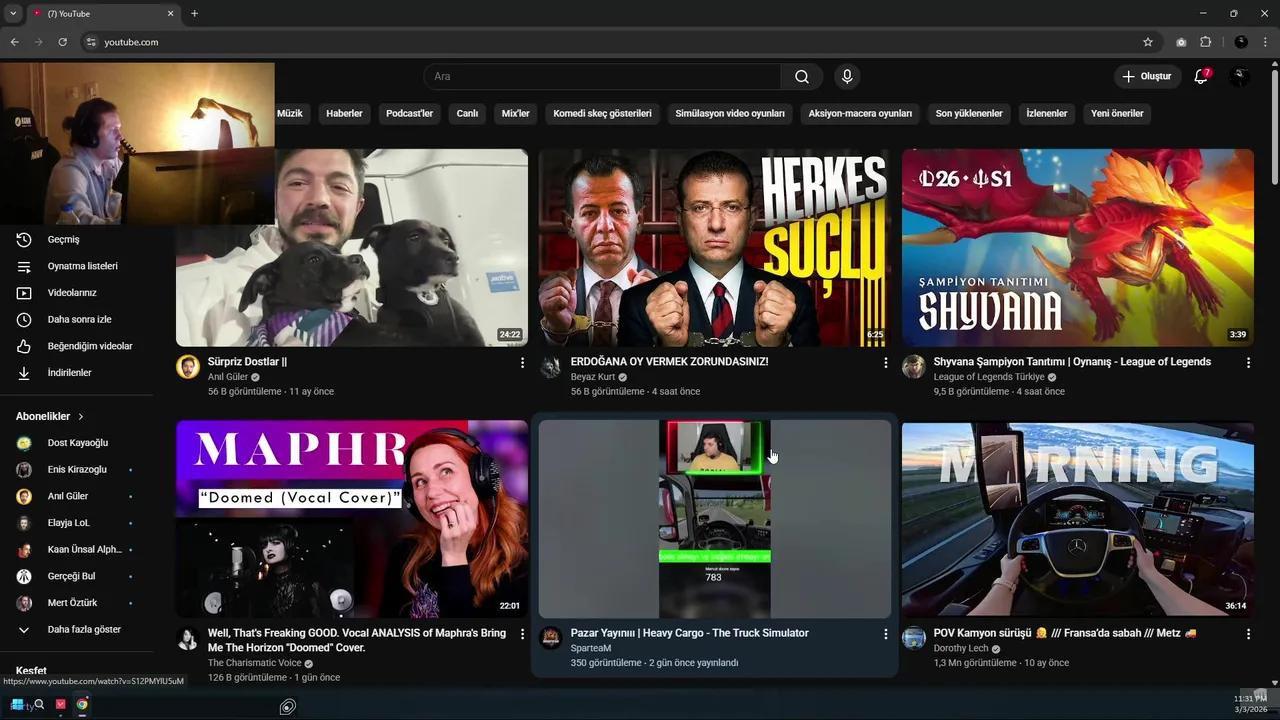Viewport: 1280px width, 720px height.
Task: Select the İzlenenler filter chip
Action: [x=1047, y=114]
